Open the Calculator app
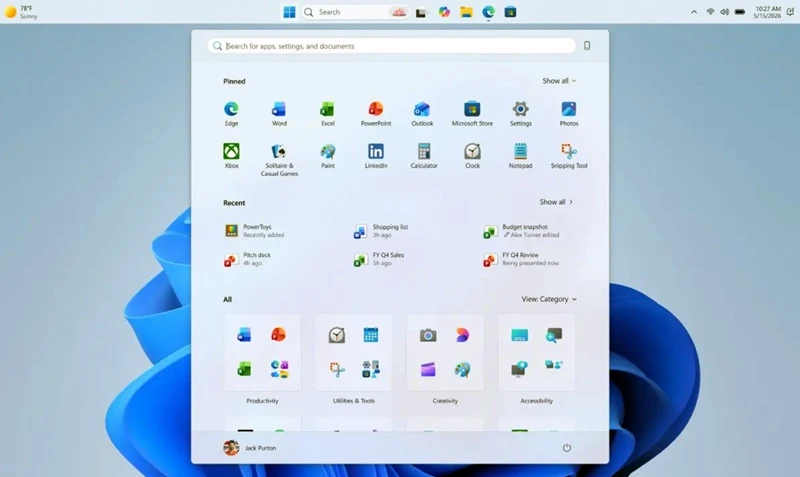The height and width of the screenshot is (477, 800). [424, 156]
